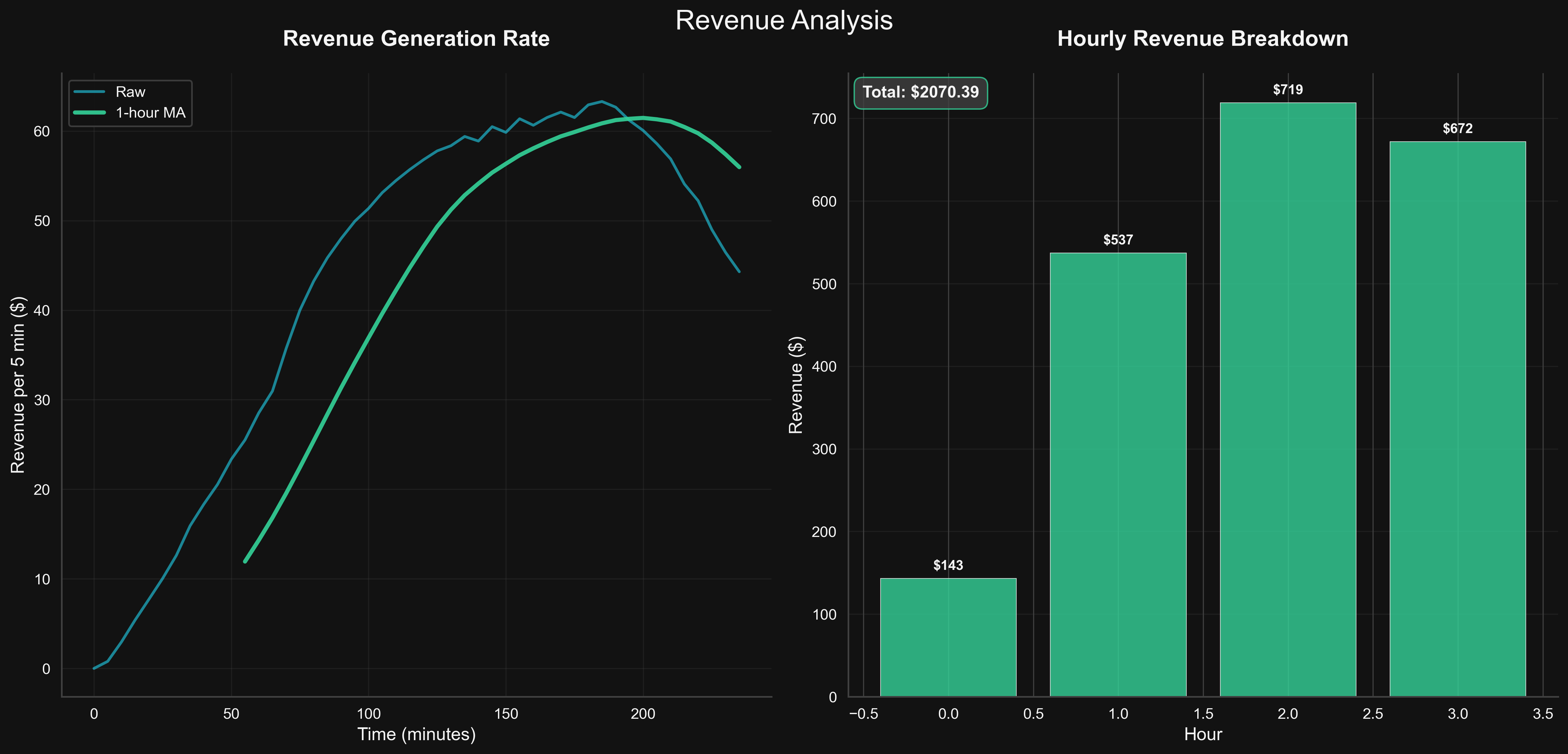
Task: Click the y-axis tick '500' in bar chart
Action: tap(824, 284)
